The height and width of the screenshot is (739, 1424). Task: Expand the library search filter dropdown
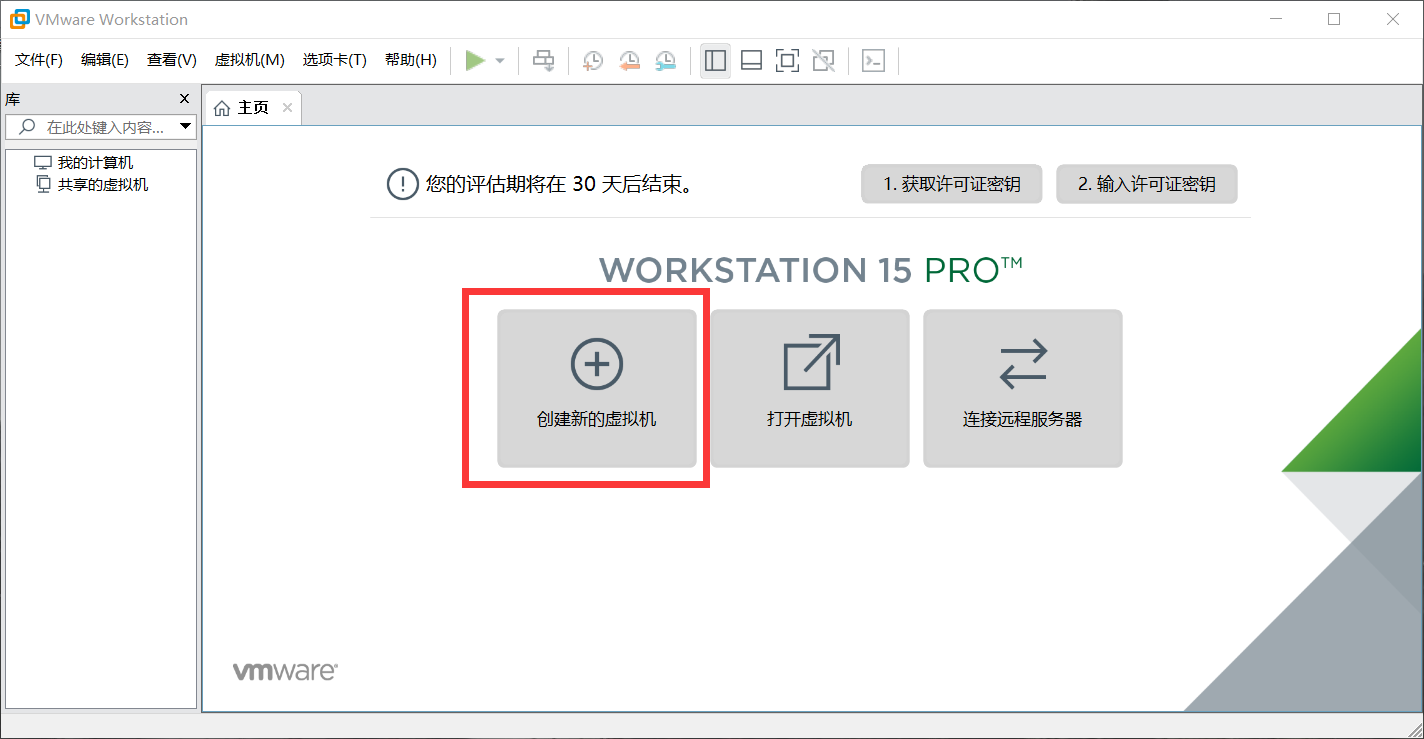pyautogui.click(x=185, y=127)
